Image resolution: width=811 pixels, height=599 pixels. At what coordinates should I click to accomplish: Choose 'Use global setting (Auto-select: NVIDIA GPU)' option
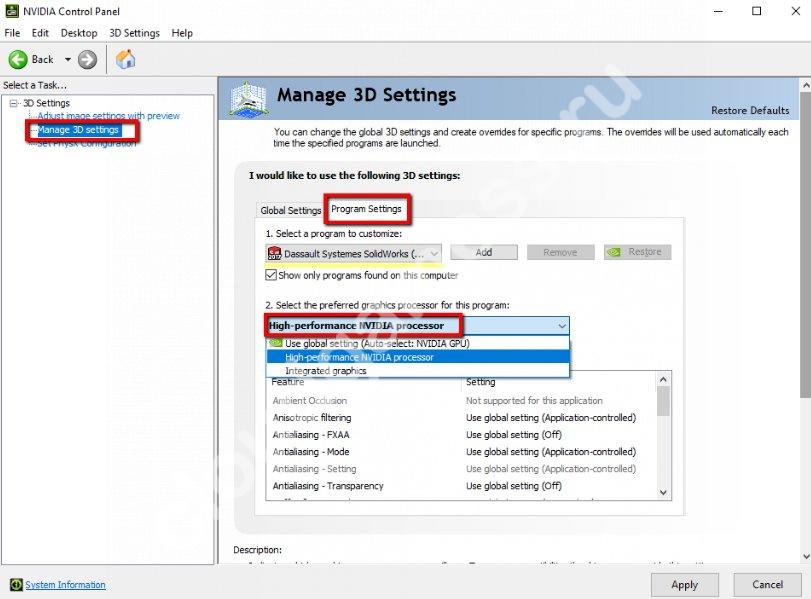click(x=376, y=343)
